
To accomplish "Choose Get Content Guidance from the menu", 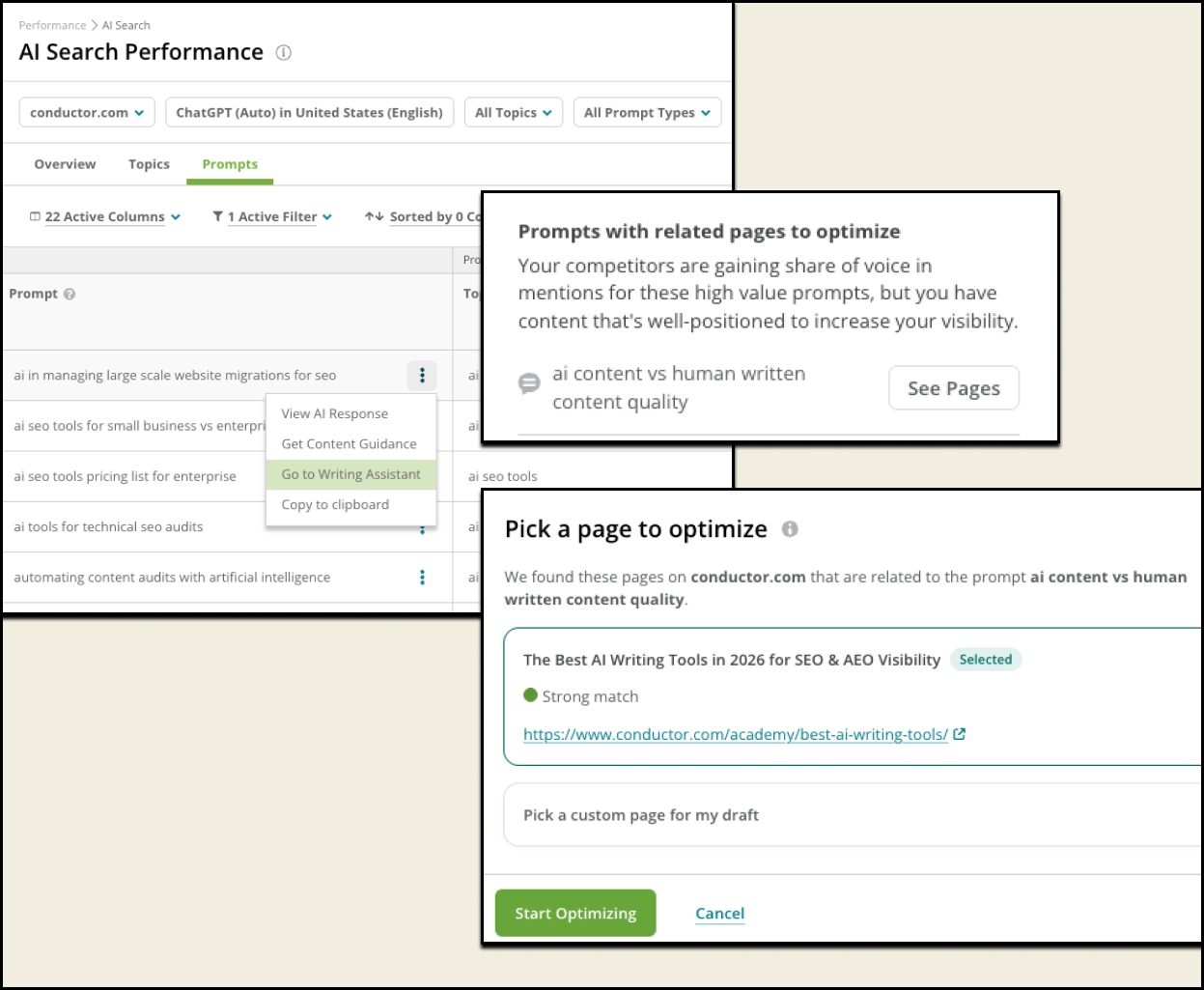I will [350, 444].
